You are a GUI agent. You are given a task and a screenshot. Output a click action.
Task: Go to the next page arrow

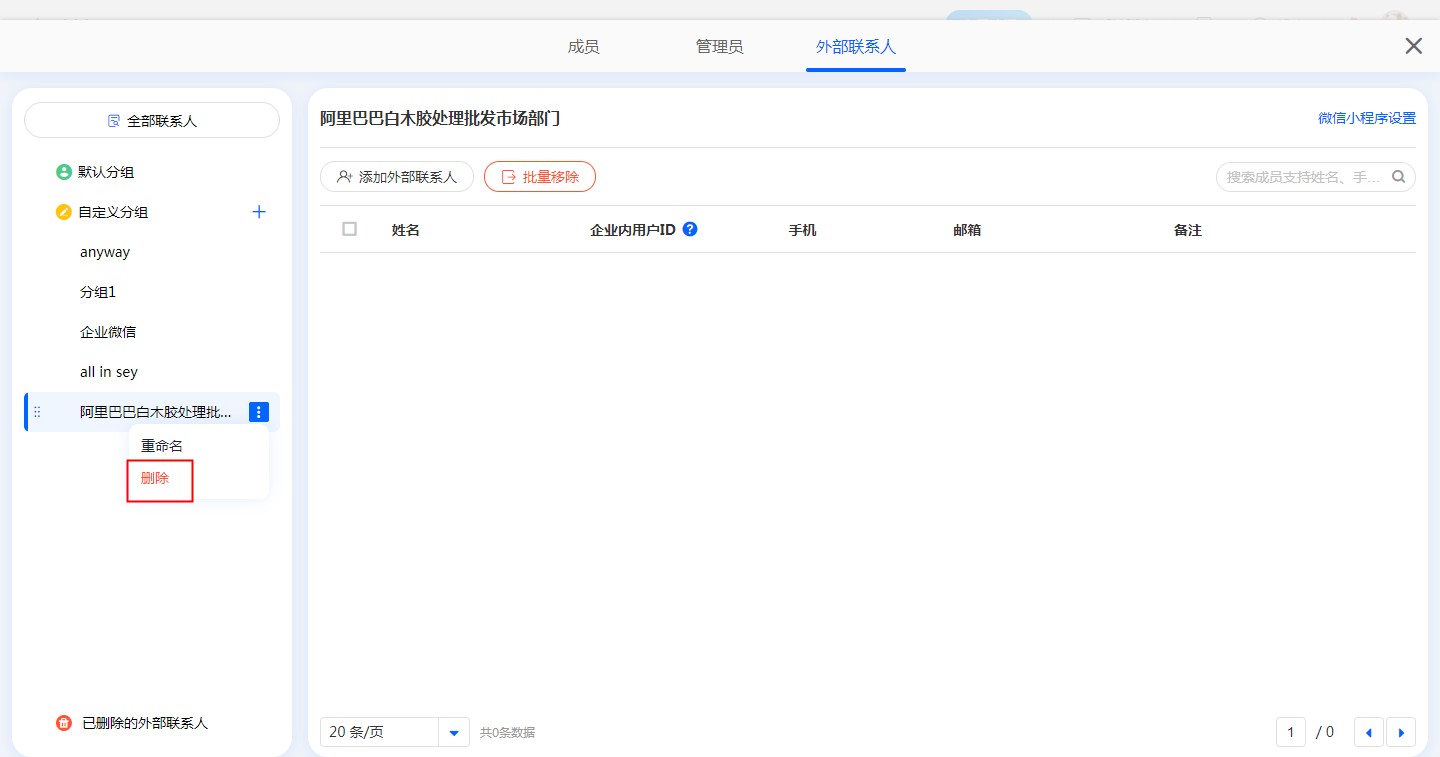tap(1401, 732)
